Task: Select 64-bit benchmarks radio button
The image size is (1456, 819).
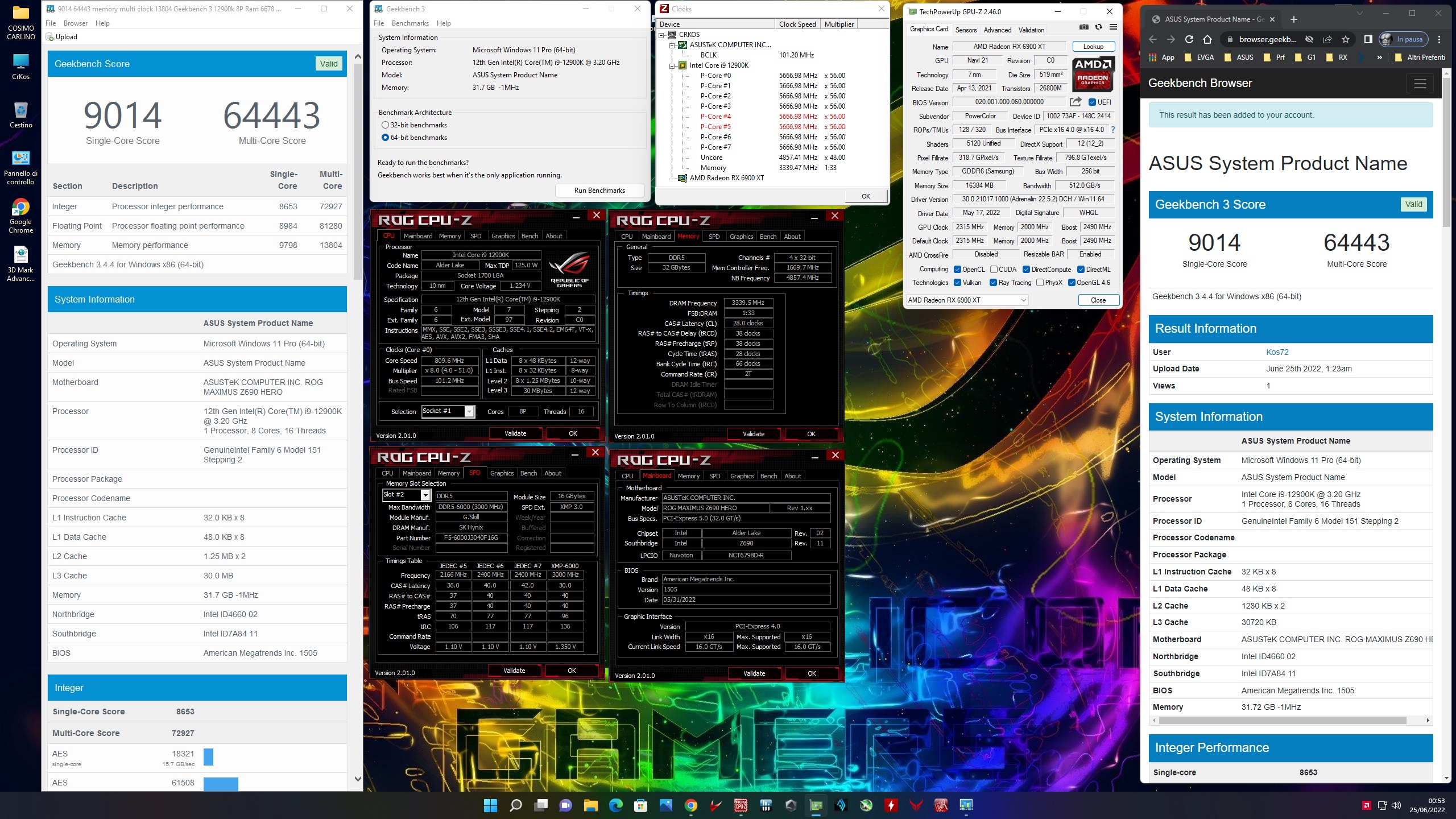Action: tap(385, 138)
